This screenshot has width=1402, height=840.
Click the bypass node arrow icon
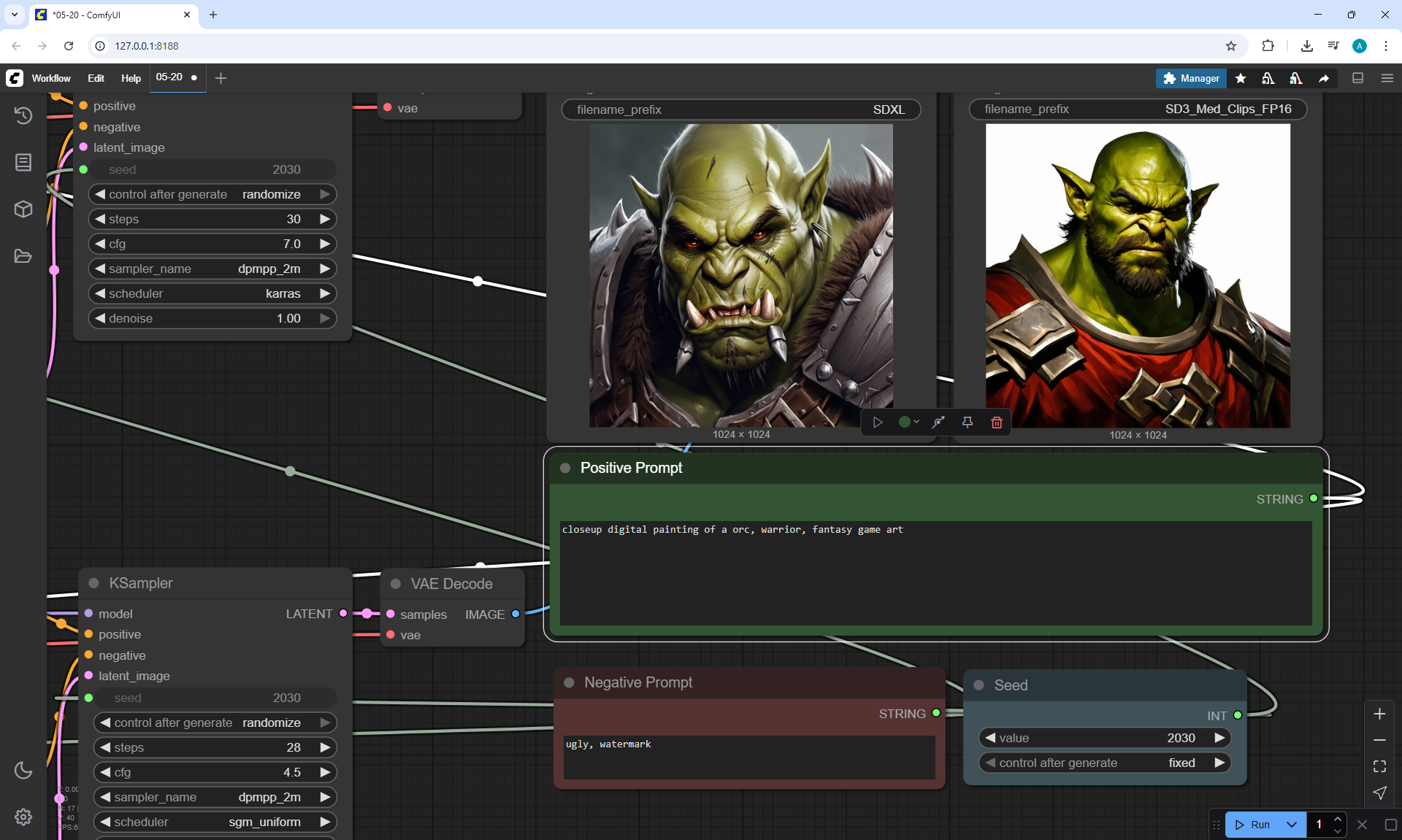[938, 423]
